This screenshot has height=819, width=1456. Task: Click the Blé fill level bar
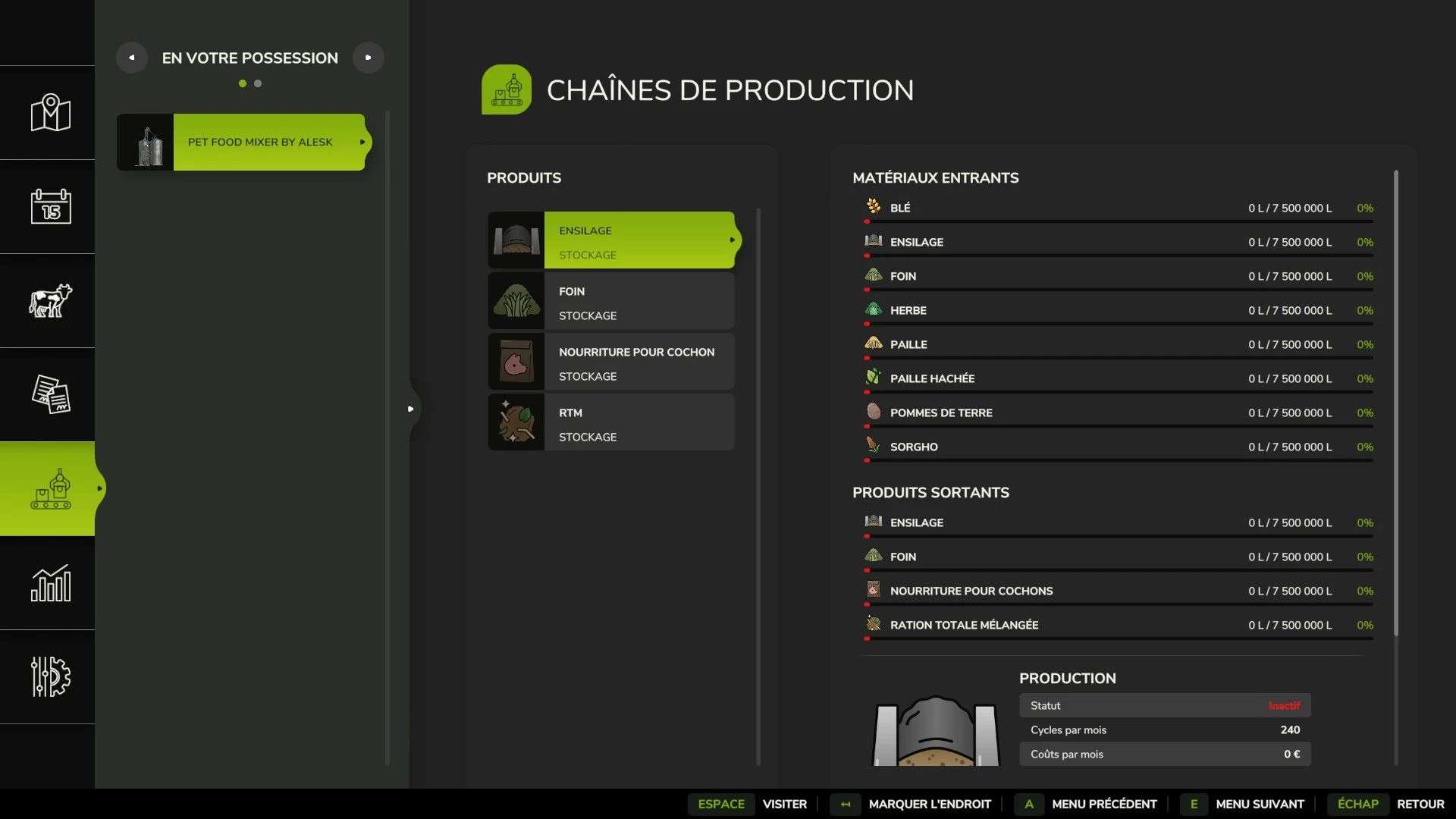coord(1119,221)
